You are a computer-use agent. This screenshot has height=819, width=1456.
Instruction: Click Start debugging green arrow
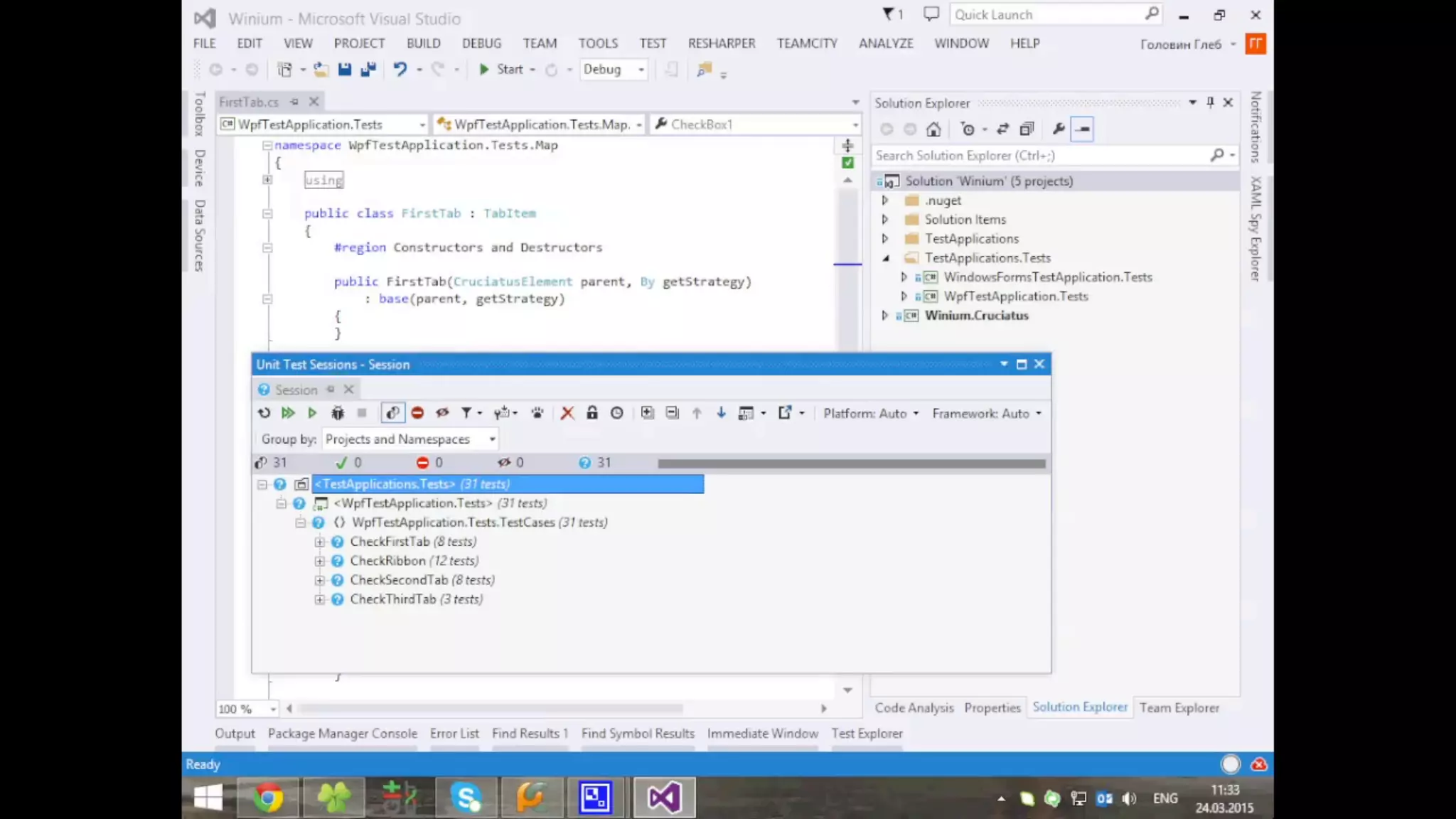484,70
